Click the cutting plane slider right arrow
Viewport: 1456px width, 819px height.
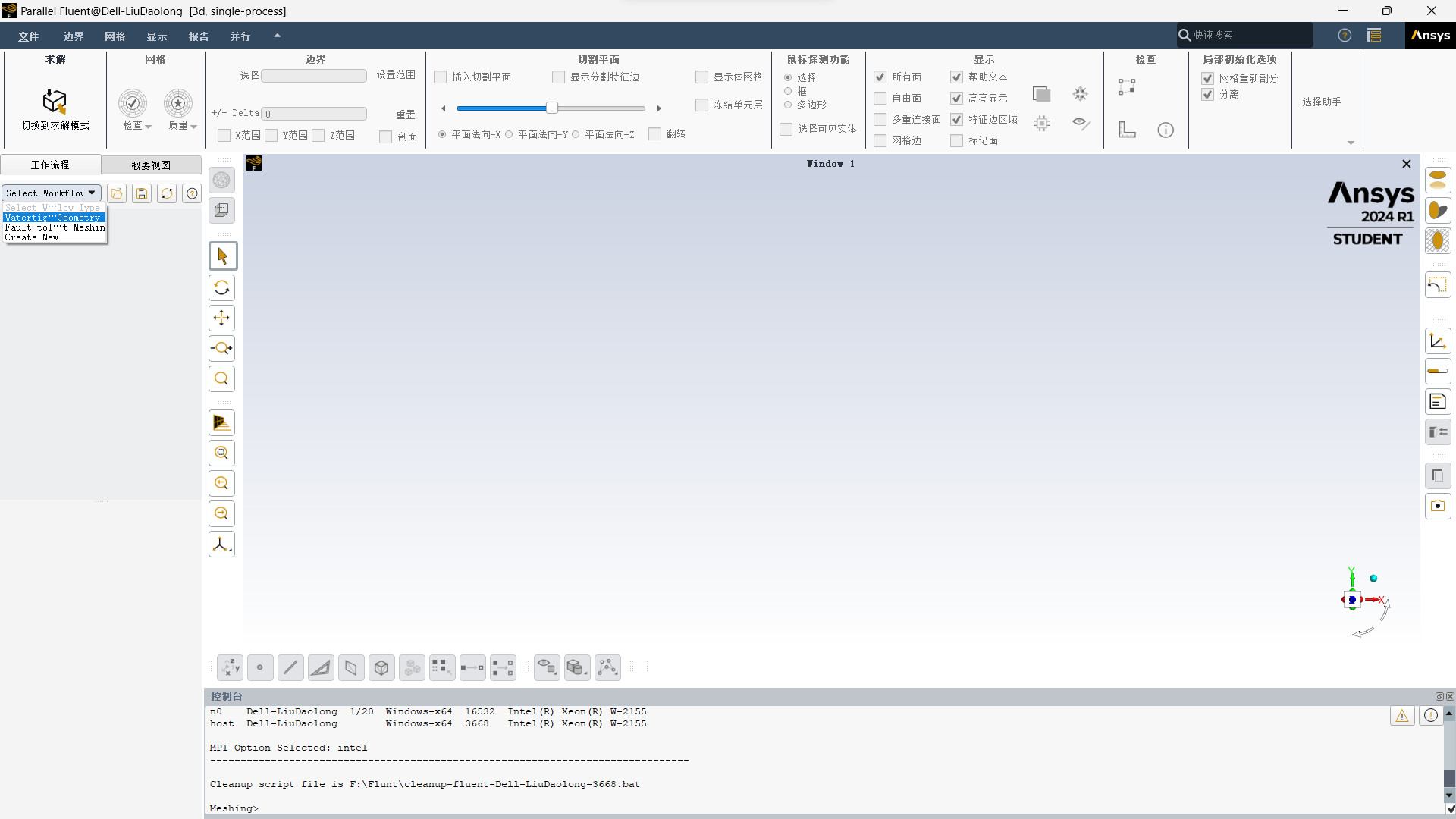[x=659, y=108]
